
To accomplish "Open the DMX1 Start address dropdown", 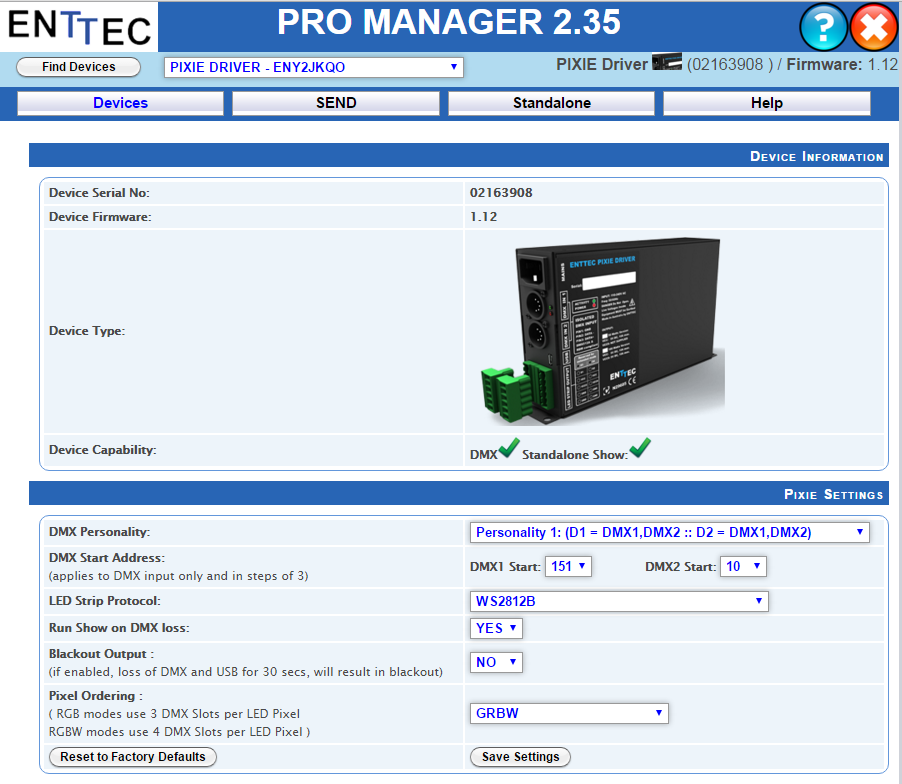I will point(567,565).
